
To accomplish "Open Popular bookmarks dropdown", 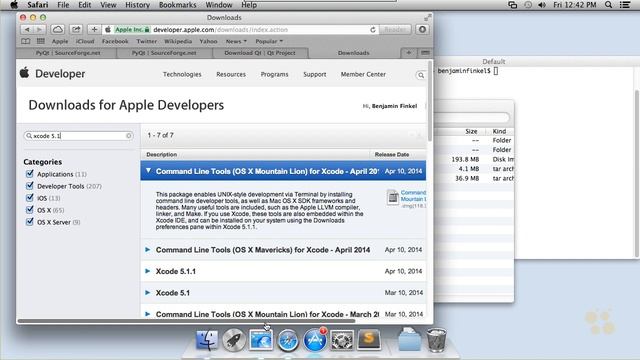I will [x=269, y=41].
